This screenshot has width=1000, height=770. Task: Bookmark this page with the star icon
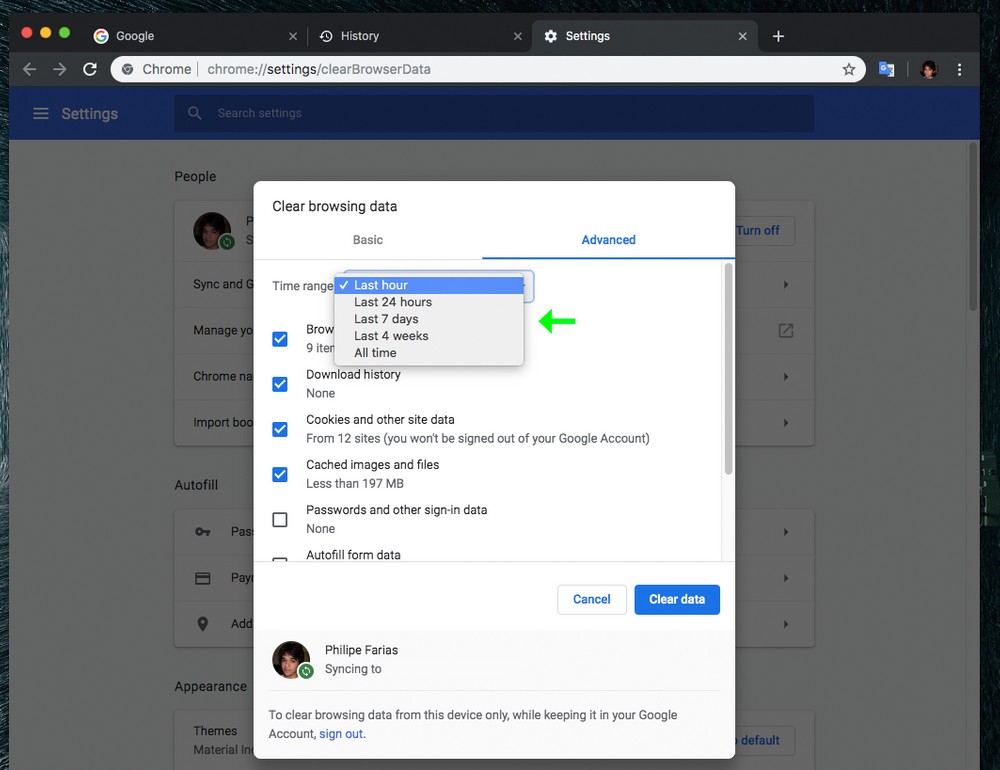(849, 69)
